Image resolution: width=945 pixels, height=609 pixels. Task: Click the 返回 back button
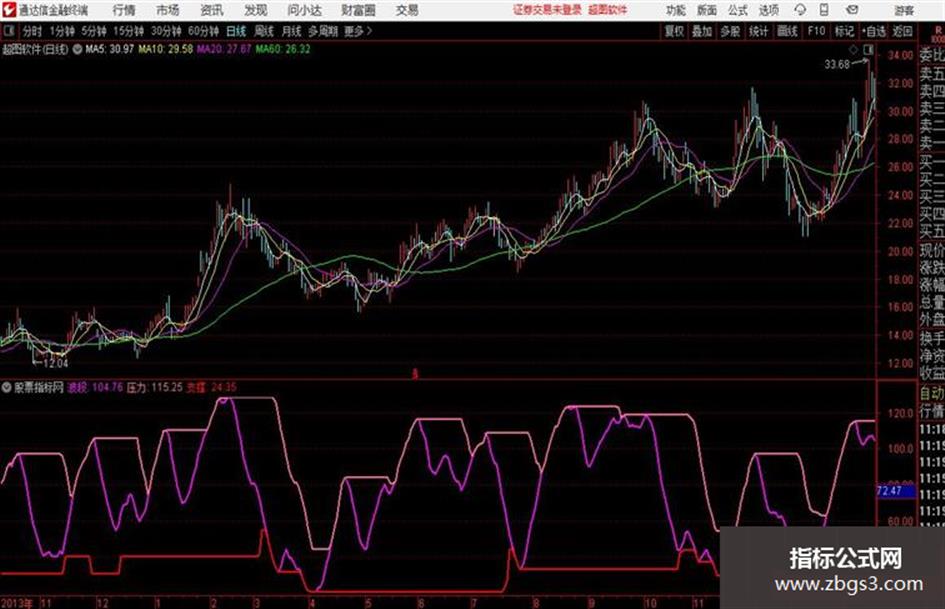pyautogui.click(x=902, y=31)
